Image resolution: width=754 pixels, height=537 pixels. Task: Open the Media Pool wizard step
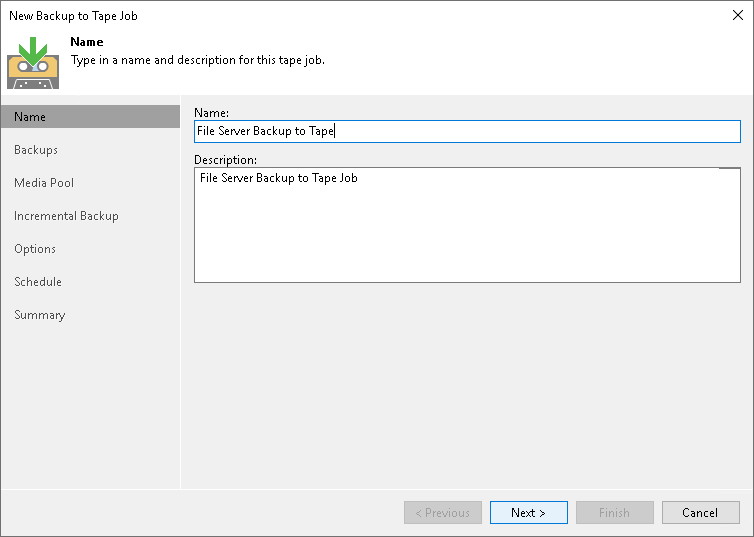(44, 183)
